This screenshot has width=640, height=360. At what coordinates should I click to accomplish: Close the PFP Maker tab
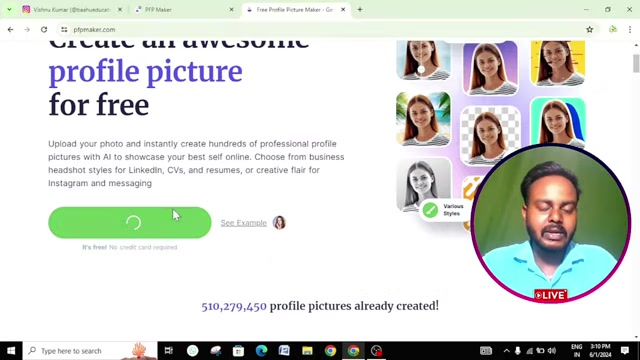click(x=231, y=9)
